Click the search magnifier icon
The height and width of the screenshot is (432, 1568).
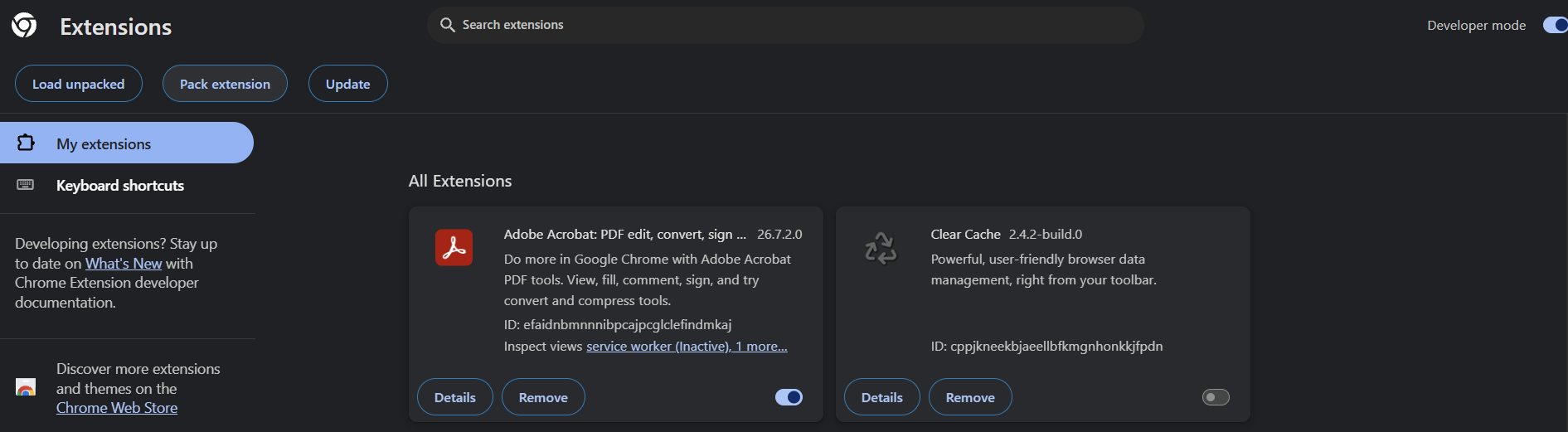(x=448, y=25)
